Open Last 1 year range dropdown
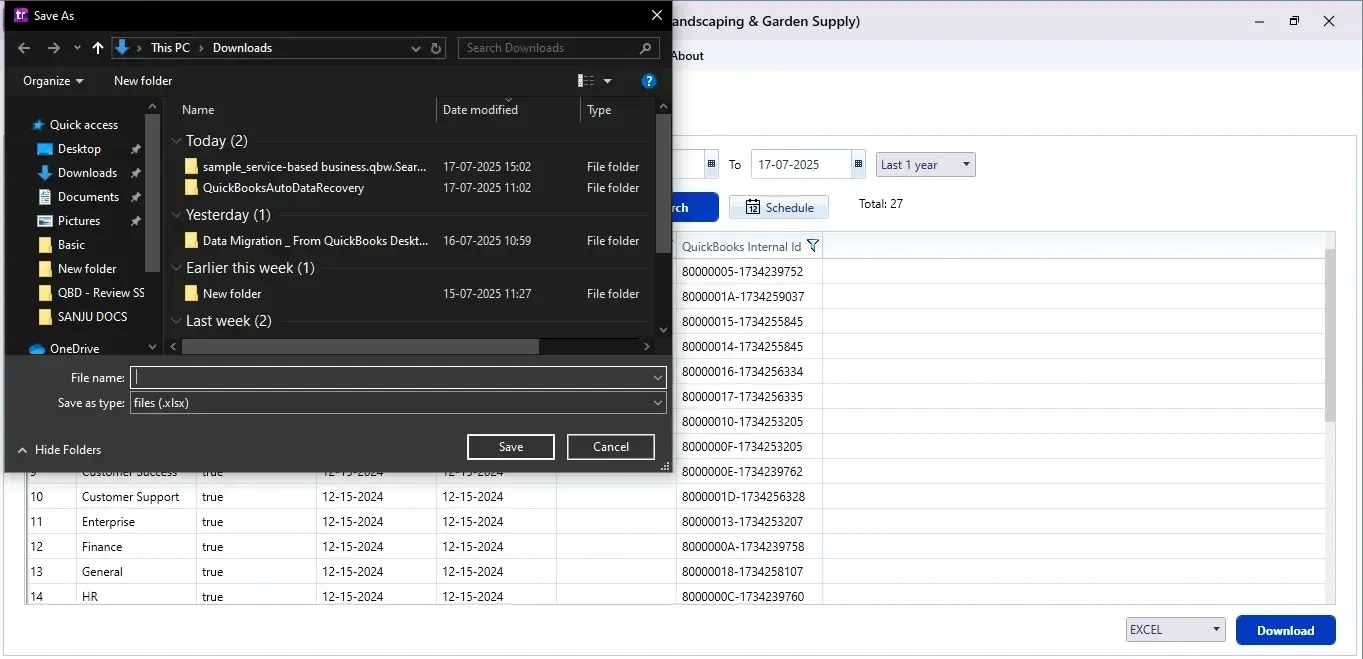Viewport: 1363px width, 659px height. (926, 164)
